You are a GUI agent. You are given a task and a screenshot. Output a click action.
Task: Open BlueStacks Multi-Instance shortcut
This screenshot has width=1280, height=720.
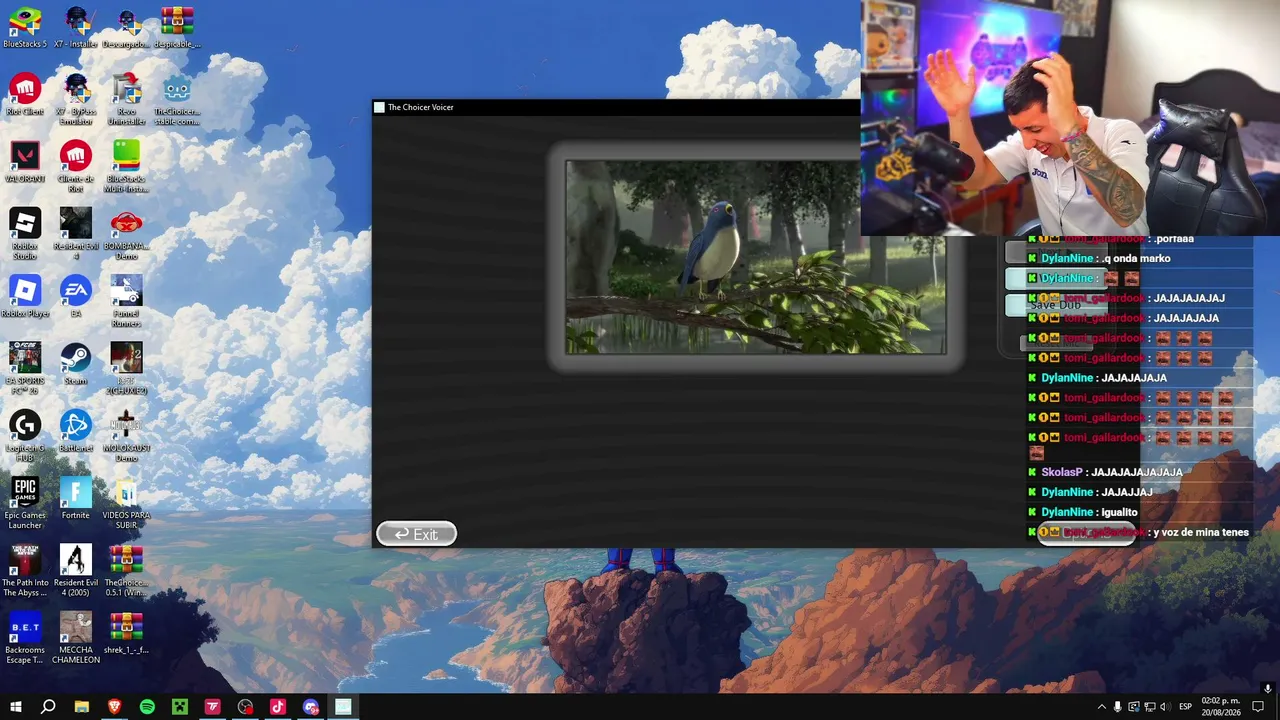126,167
